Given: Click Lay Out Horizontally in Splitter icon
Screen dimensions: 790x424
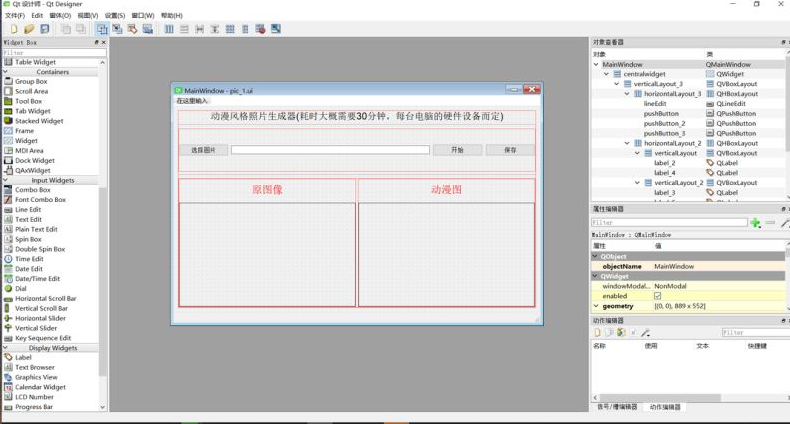Looking at the screenshot, I should (x=200, y=29).
